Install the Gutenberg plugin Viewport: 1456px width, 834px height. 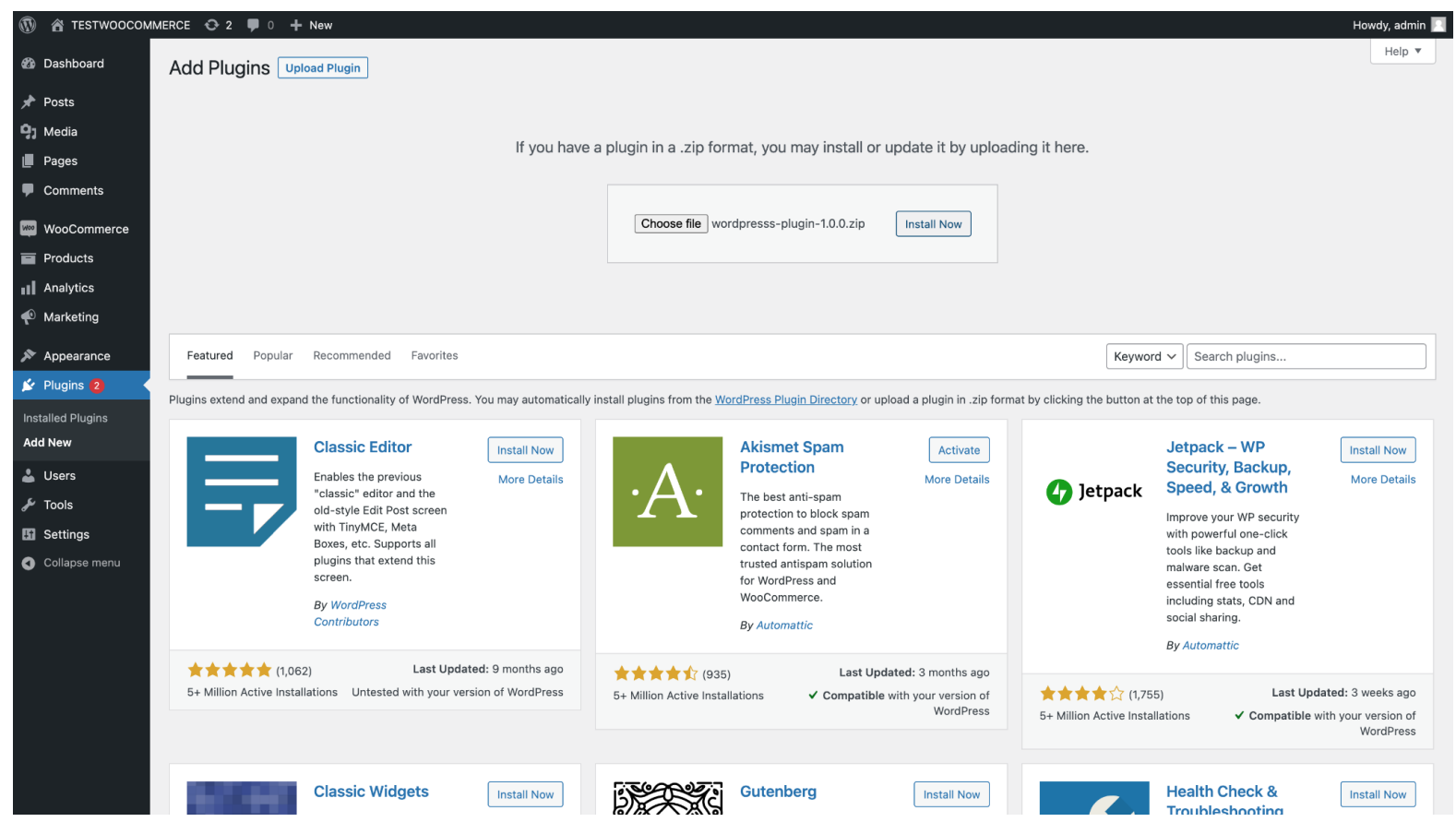[x=951, y=795]
